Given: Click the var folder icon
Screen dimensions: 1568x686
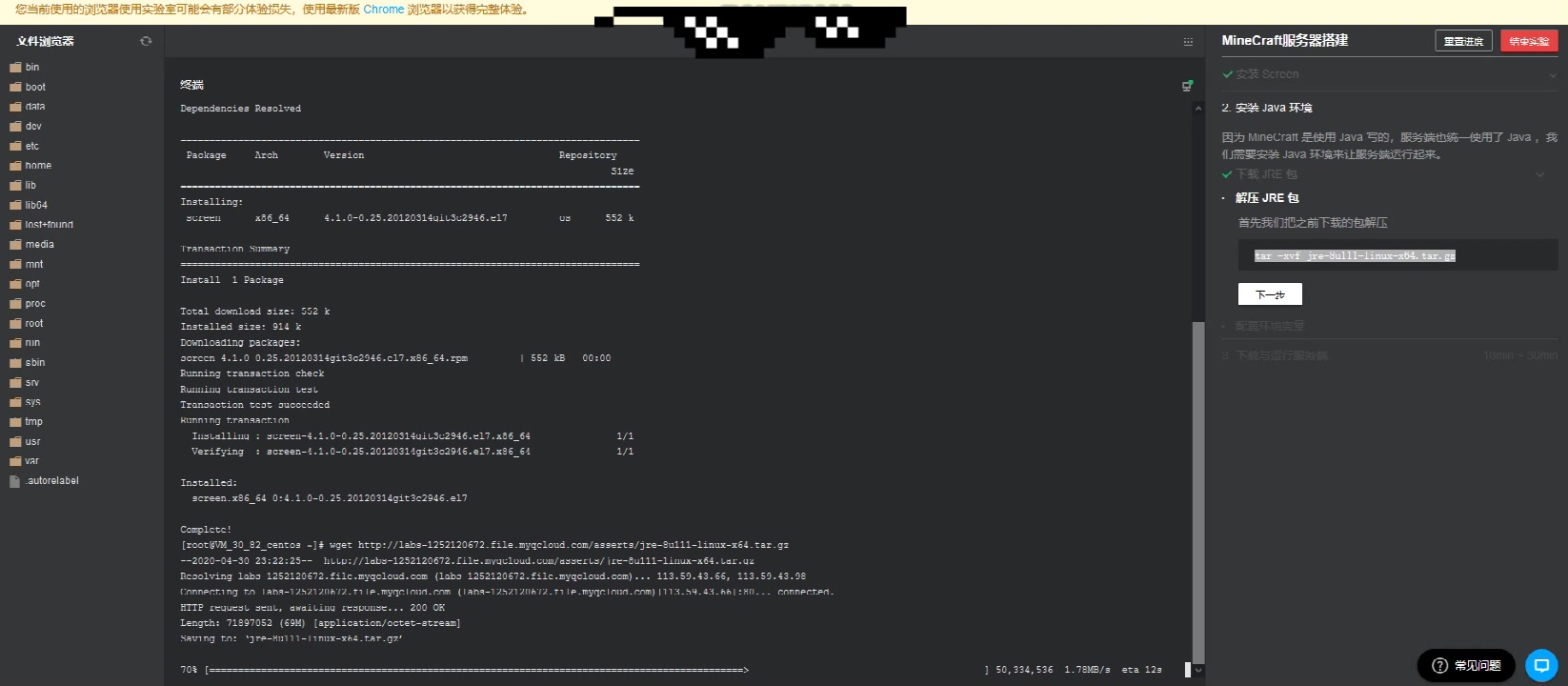Looking at the screenshot, I should click(x=15, y=461).
